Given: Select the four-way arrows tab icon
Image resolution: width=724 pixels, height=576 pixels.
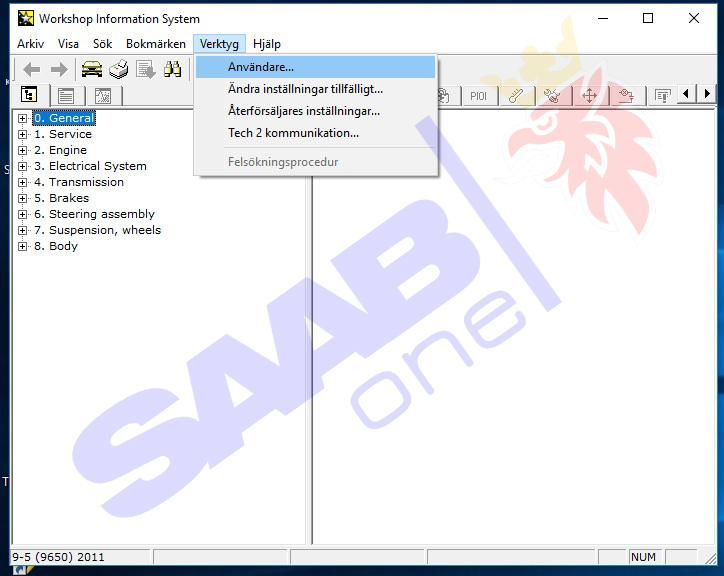Looking at the screenshot, I should tap(589, 96).
